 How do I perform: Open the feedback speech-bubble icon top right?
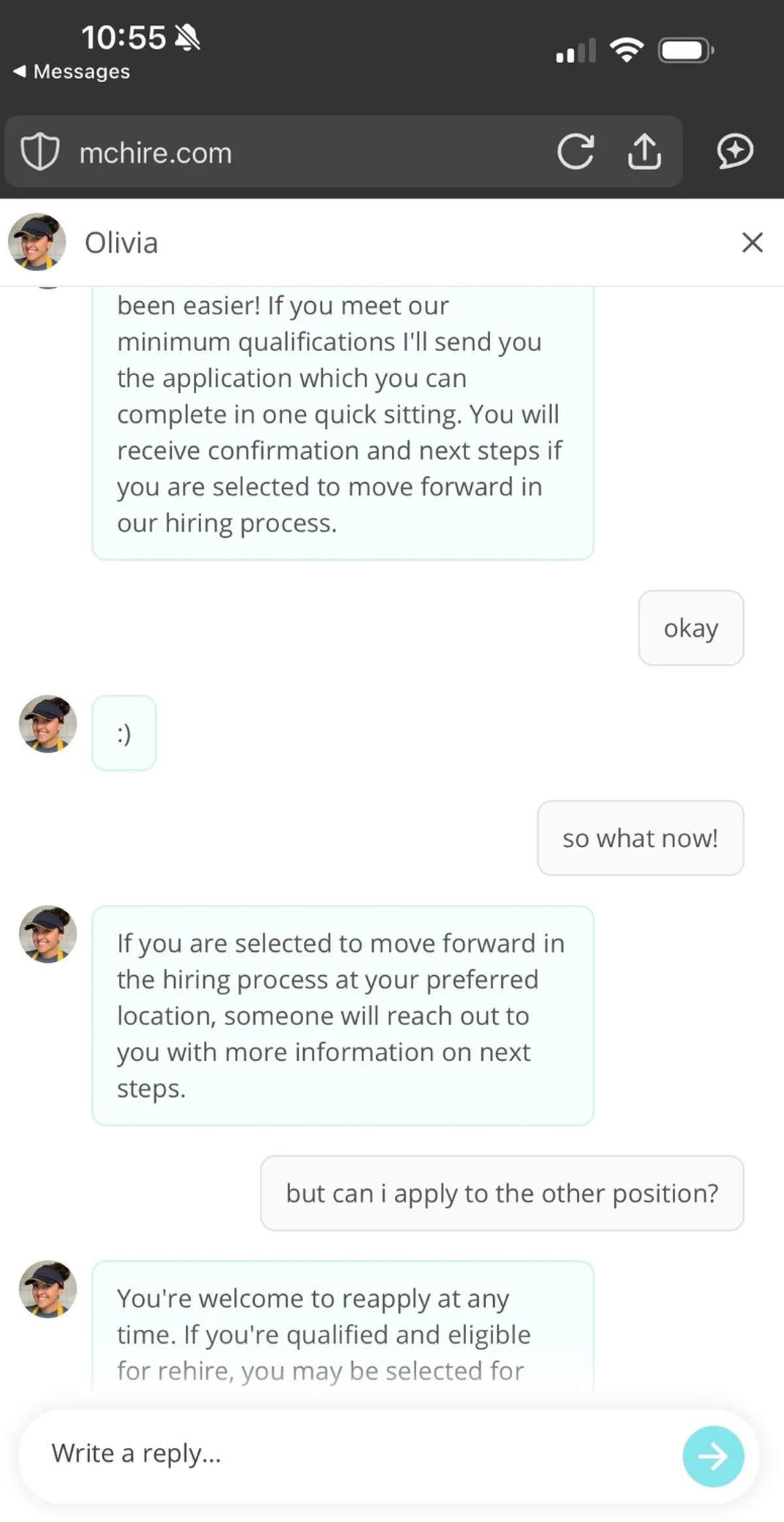(x=734, y=152)
